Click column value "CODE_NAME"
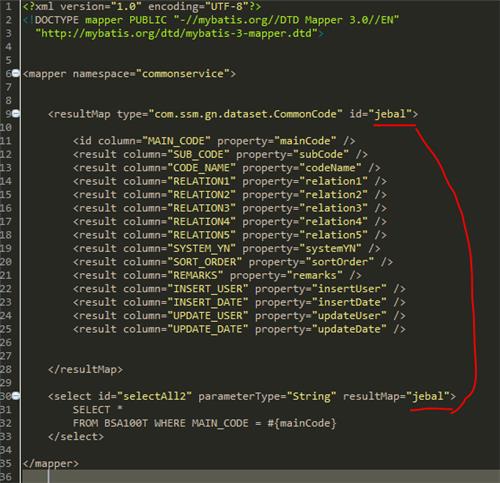 coord(201,168)
